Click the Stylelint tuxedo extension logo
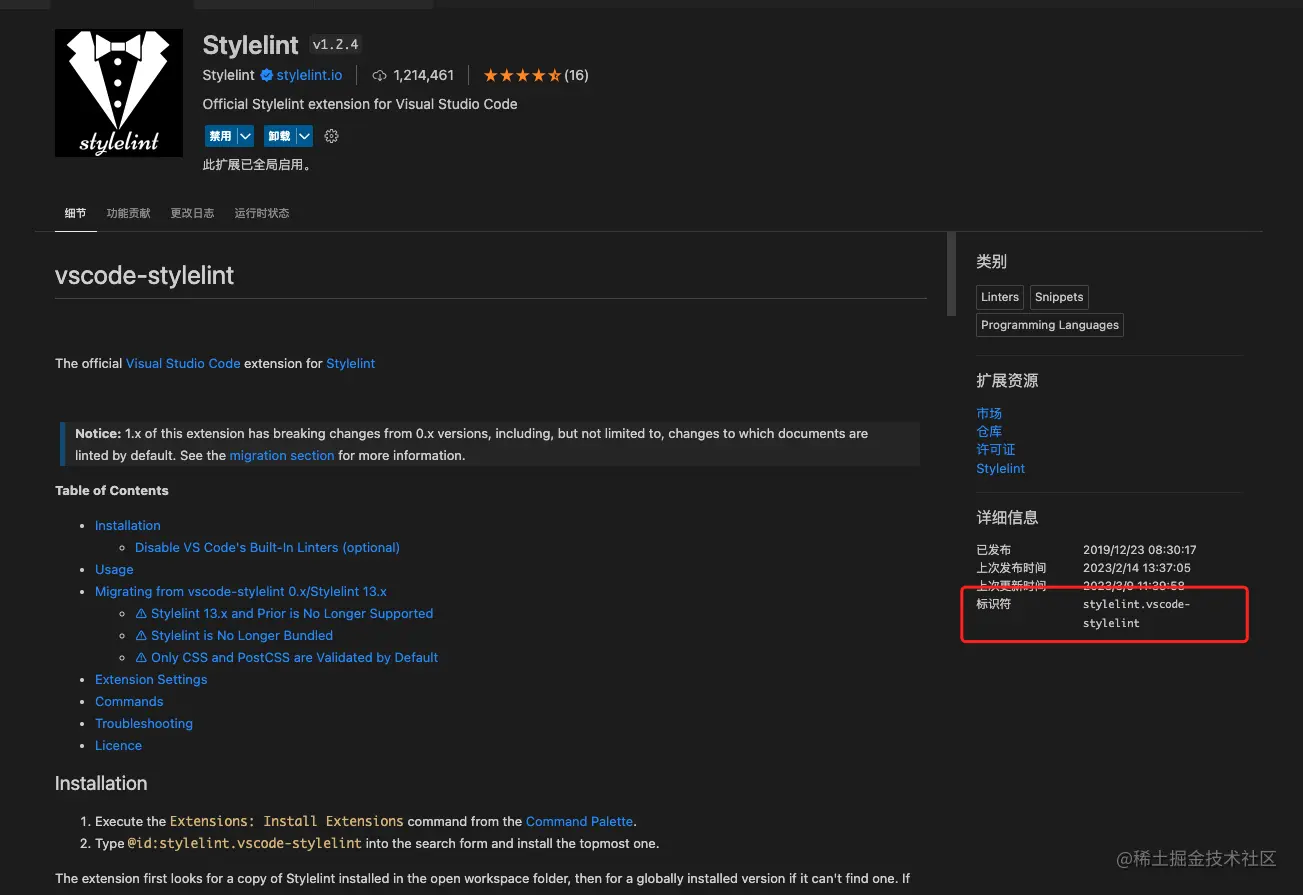Viewport: 1303px width, 895px height. [x=118, y=93]
